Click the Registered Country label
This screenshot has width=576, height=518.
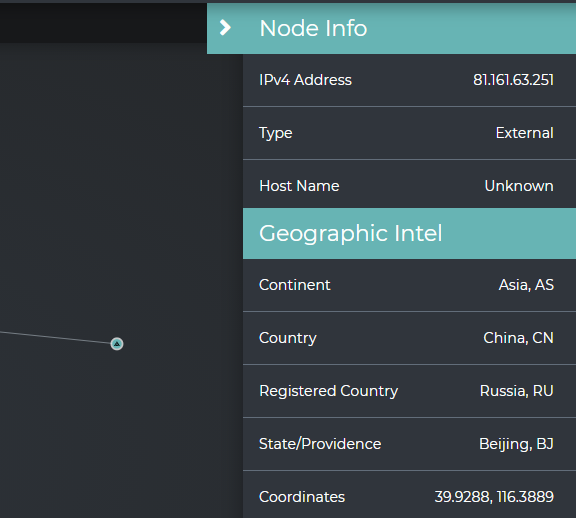(x=328, y=391)
